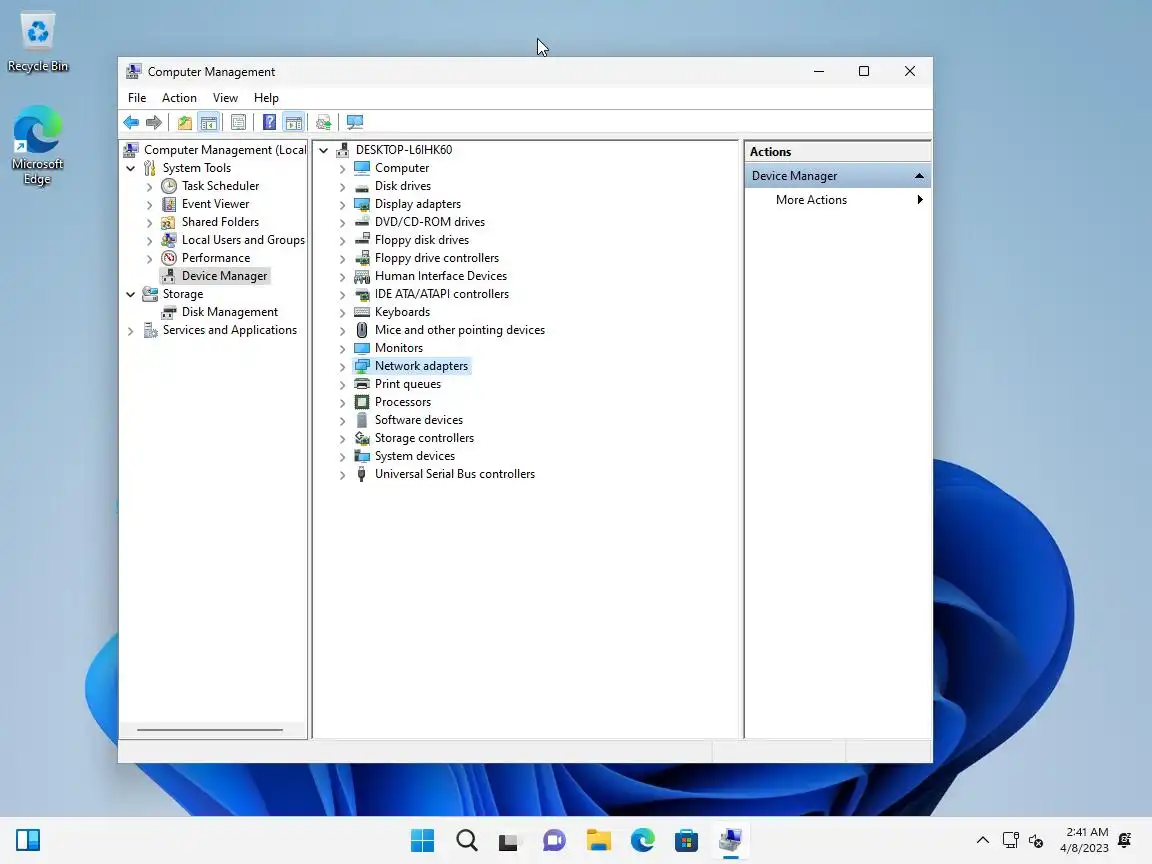1152x864 pixels.
Task: Click the console tree horizontal scrollbar
Action: [210, 730]
